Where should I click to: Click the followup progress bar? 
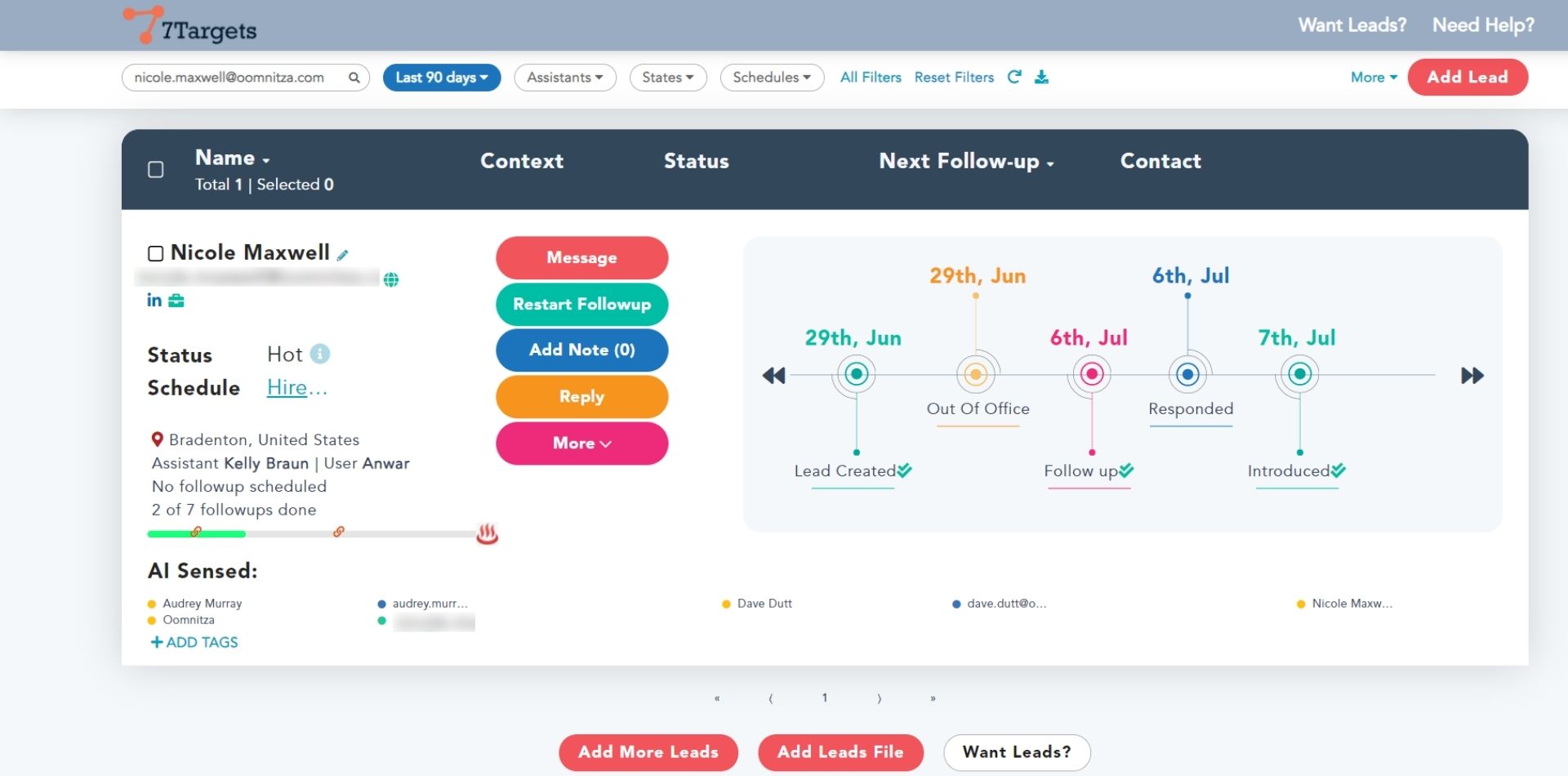[310, 534]
